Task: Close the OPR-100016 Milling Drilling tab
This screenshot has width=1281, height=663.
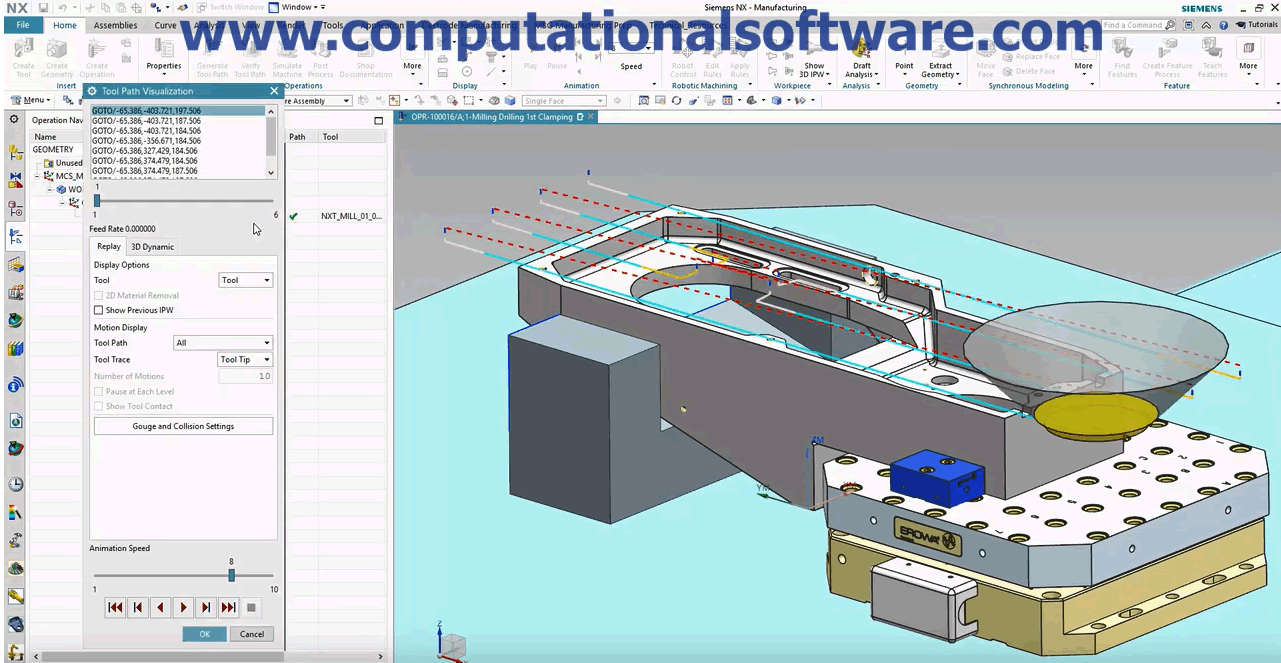Action: tap(591, 117)
